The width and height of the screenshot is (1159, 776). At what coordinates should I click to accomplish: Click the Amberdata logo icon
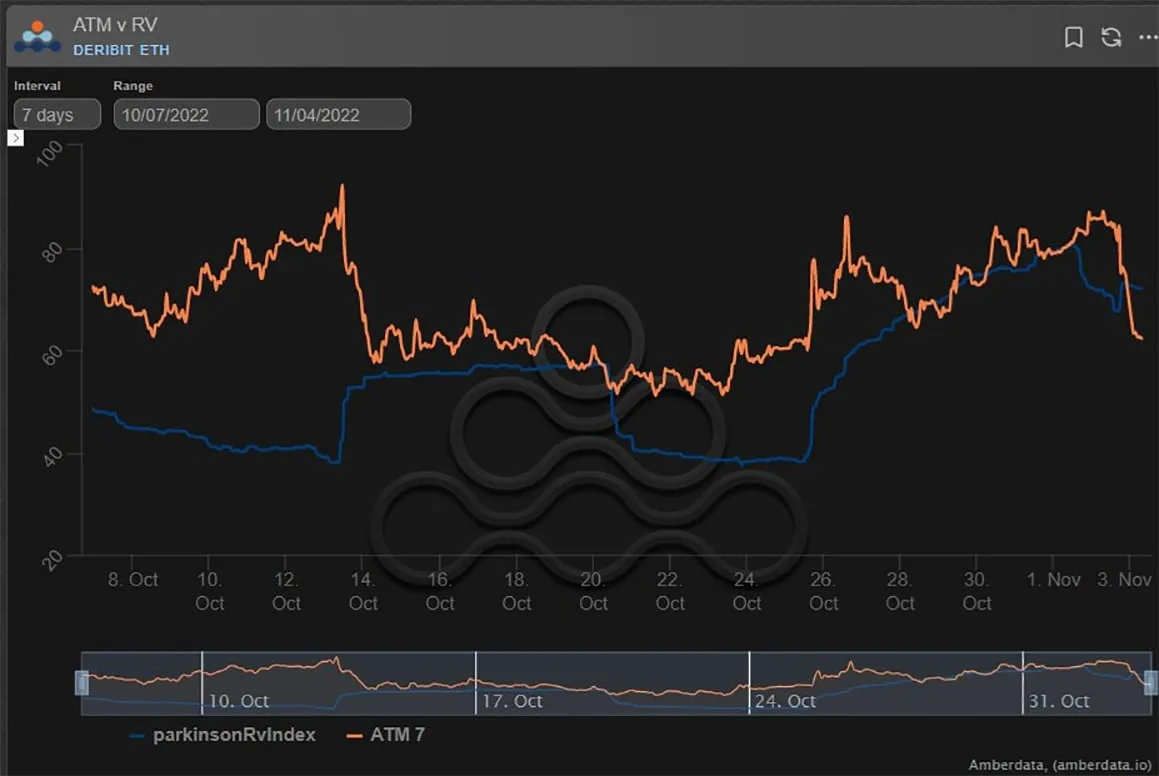point(37,37)
